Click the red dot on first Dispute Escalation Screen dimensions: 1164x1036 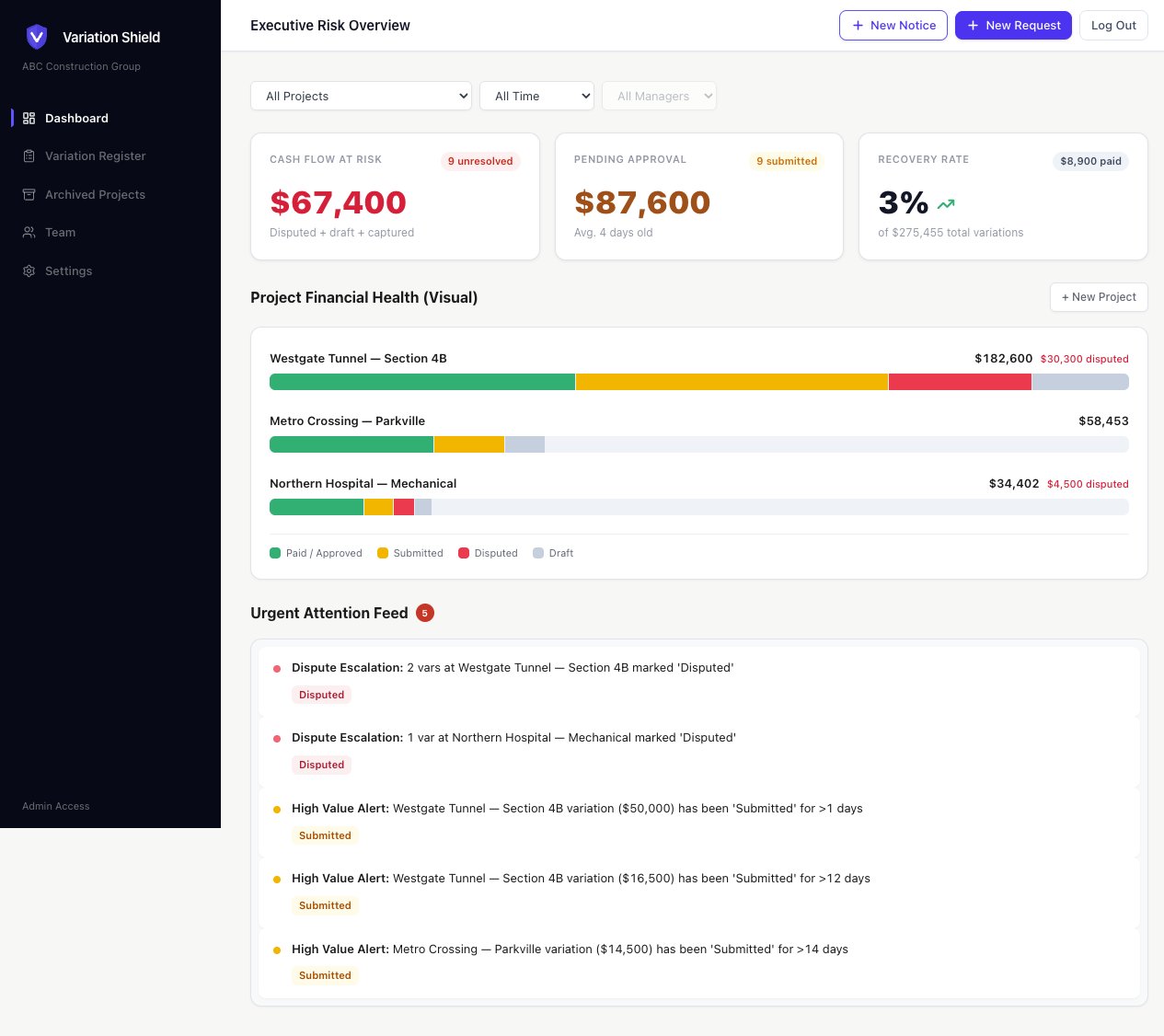click(x=277, y=668)
